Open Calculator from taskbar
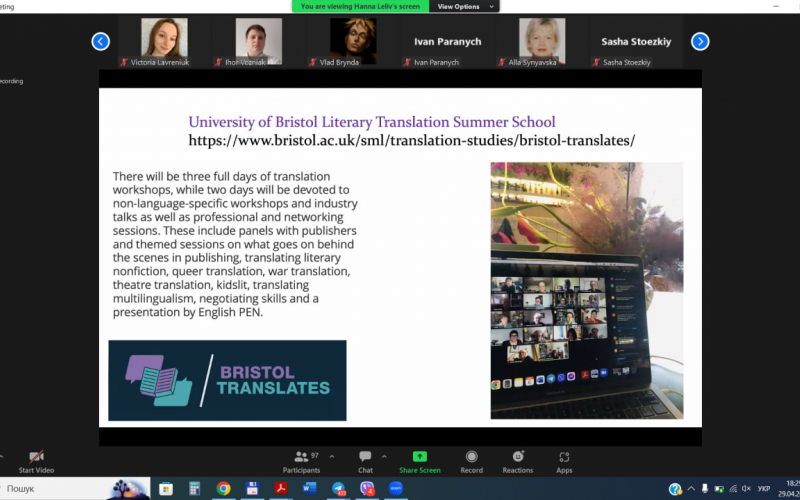 (x=194, y=489)
